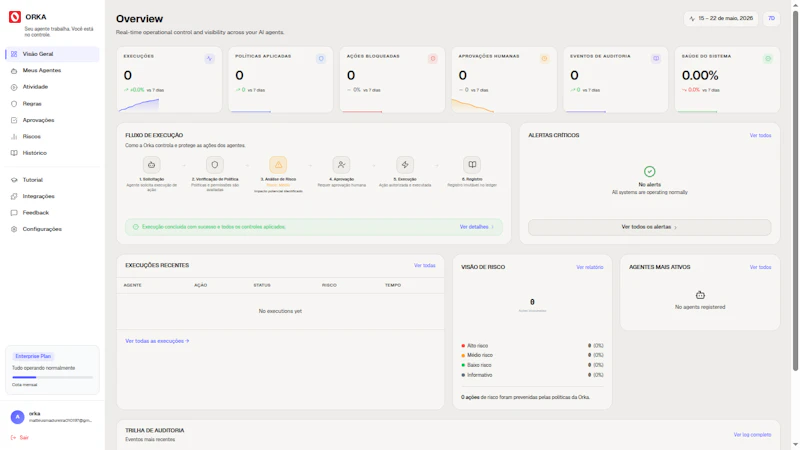
Task: Click the 1. Solicitação robot step icon
Action: [152, 165]
